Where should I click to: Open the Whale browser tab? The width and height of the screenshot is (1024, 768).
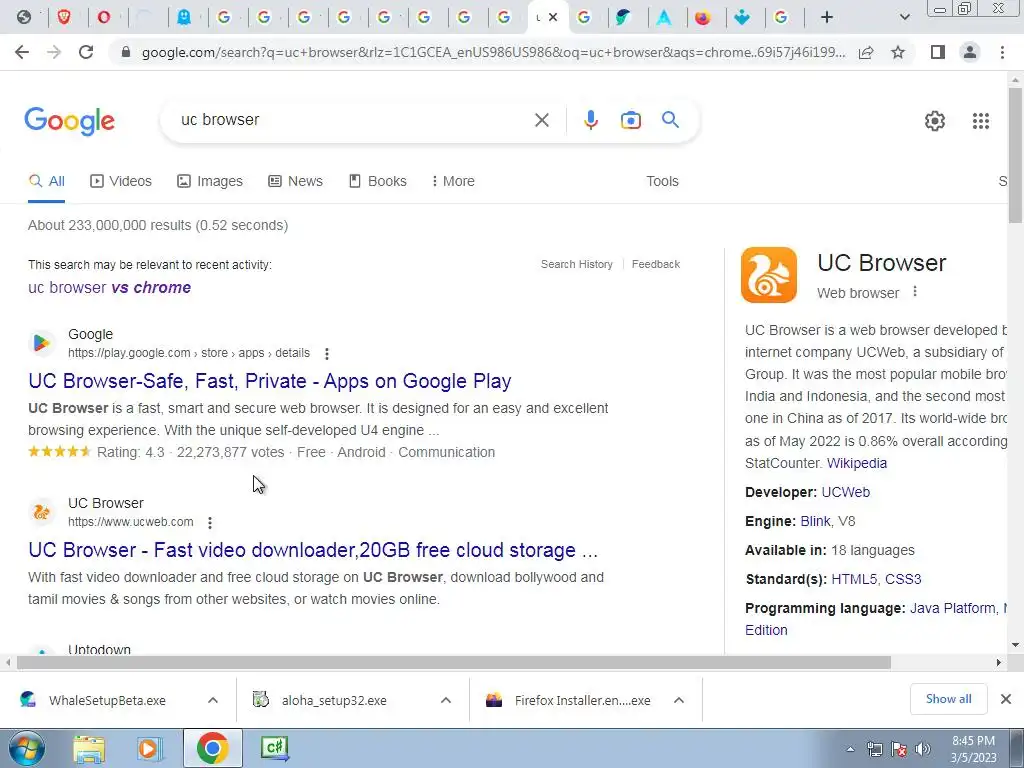(622, 18)
